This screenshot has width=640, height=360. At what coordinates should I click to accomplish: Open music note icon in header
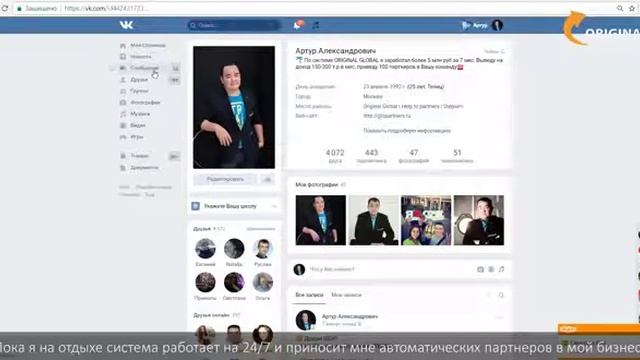pyautogui.click(x=316, y=25)
